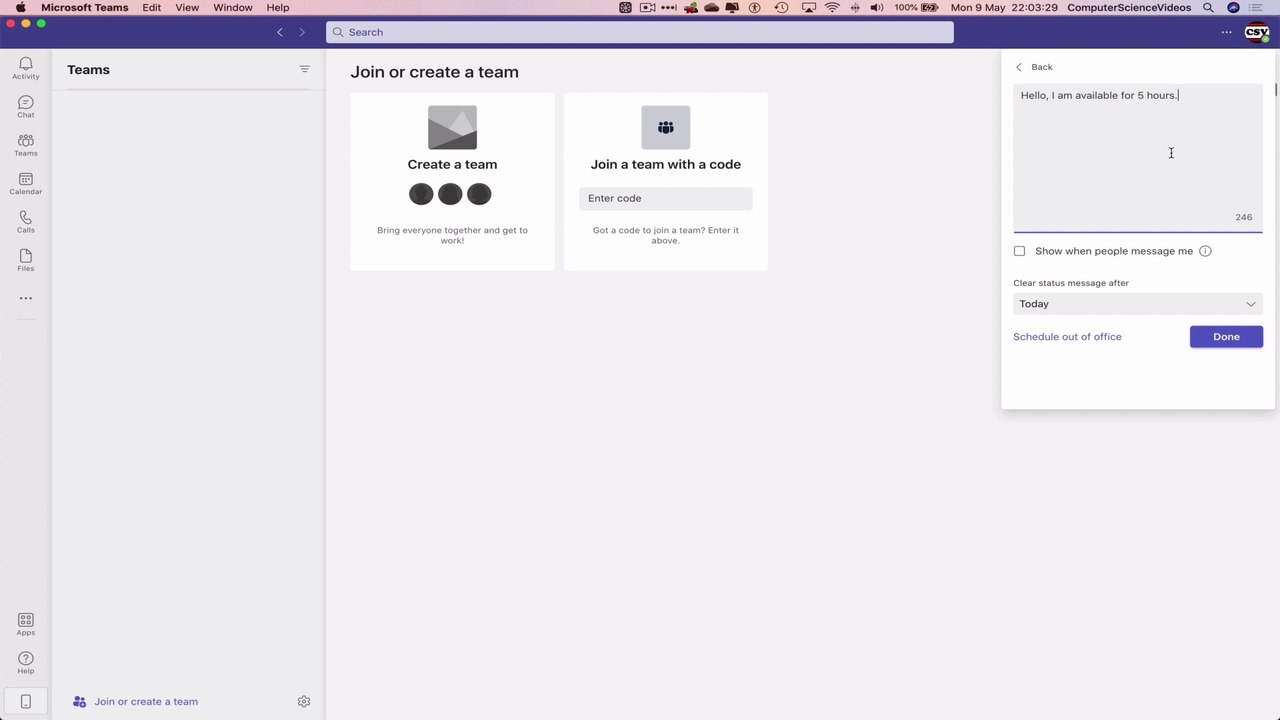This screenshot has height=720, width=1280.
Task: Click the Create a team card title
Action: pos(452,164)
